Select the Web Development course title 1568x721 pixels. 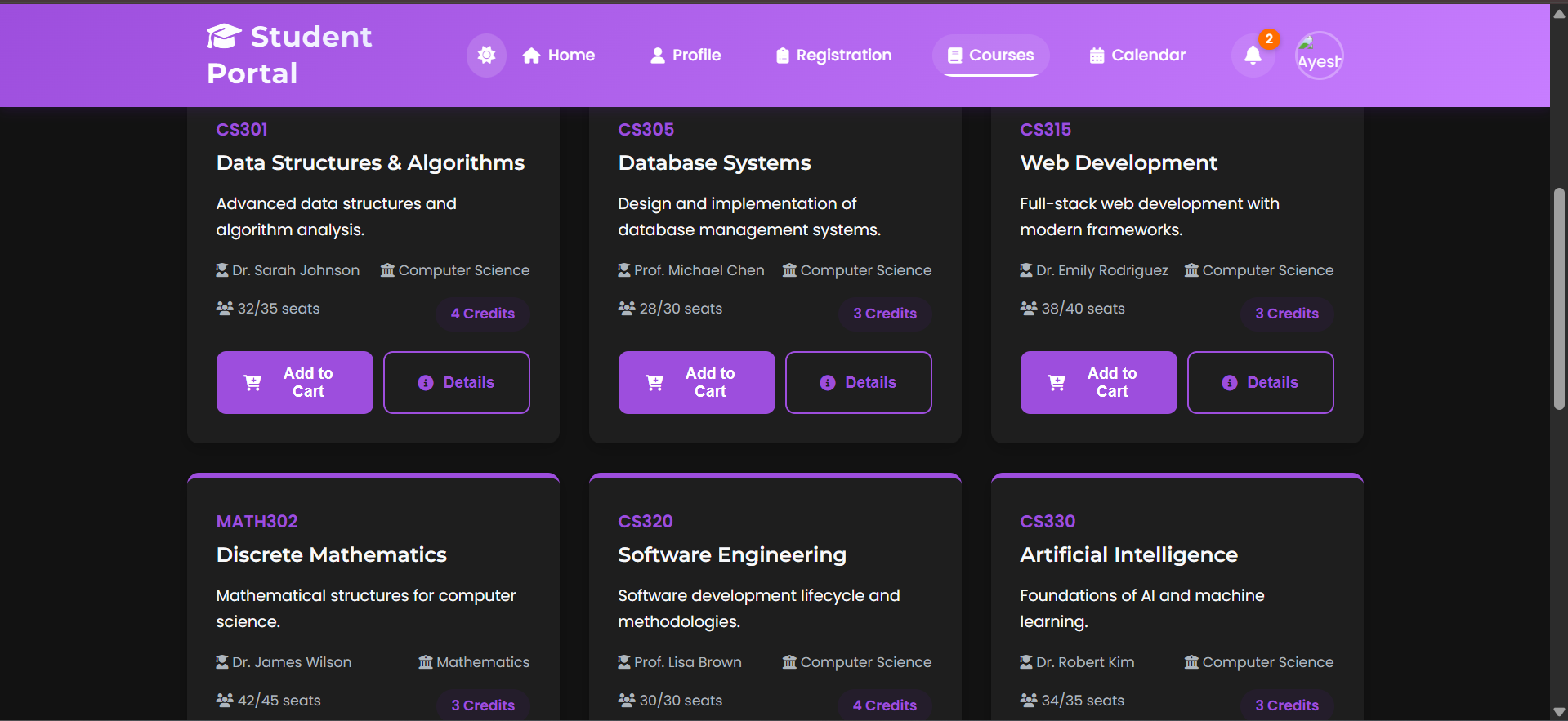[x=1119, y=163]
